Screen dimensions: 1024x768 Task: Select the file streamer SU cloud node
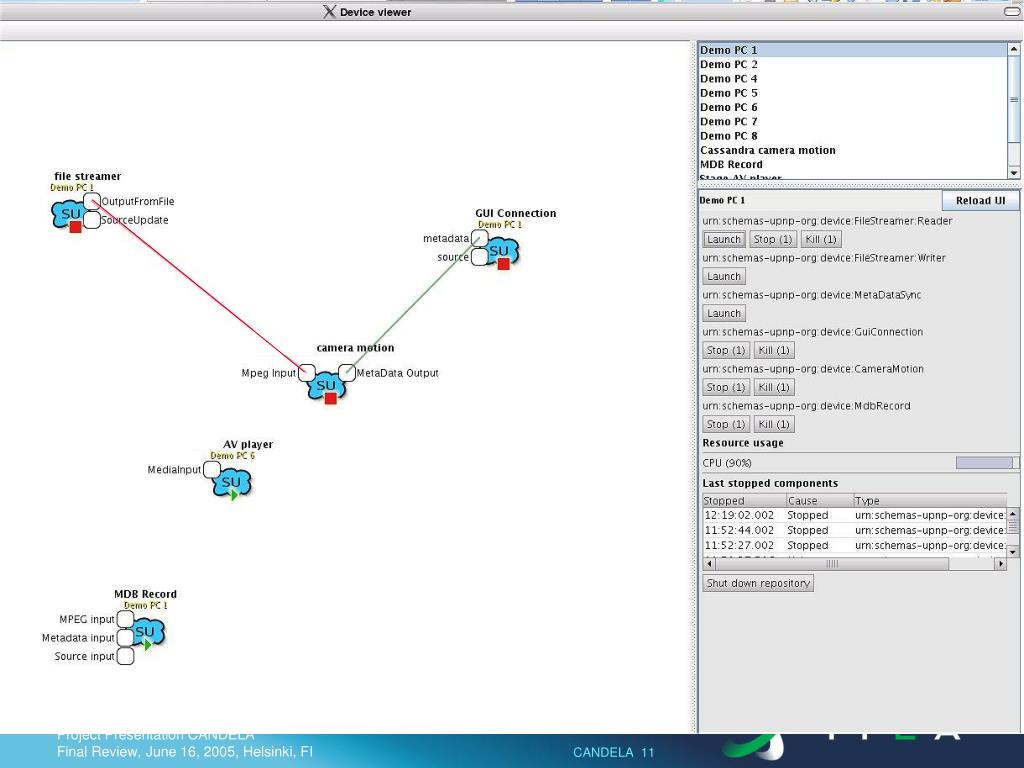click(69, 216)
